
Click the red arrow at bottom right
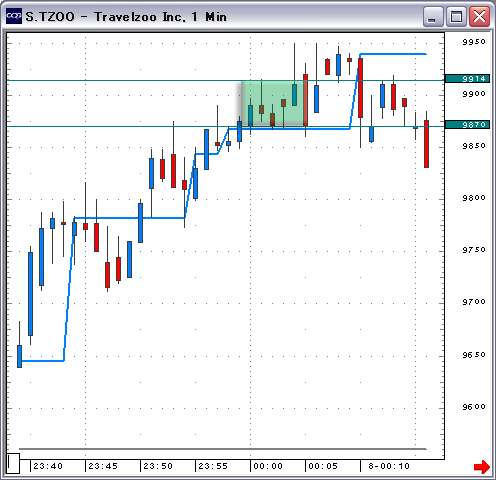[482, 467]
